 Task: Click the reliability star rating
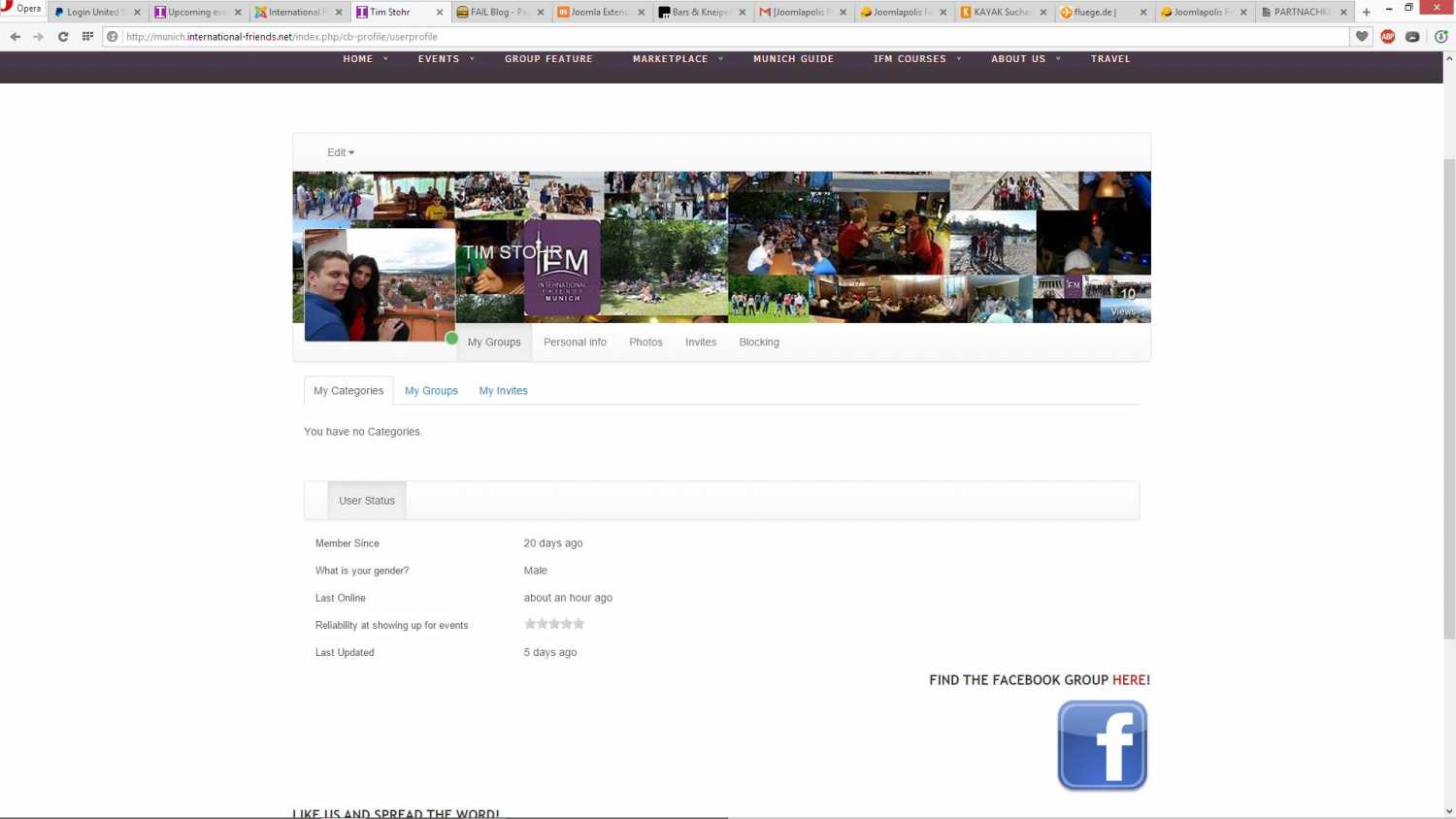click(554, 624)
